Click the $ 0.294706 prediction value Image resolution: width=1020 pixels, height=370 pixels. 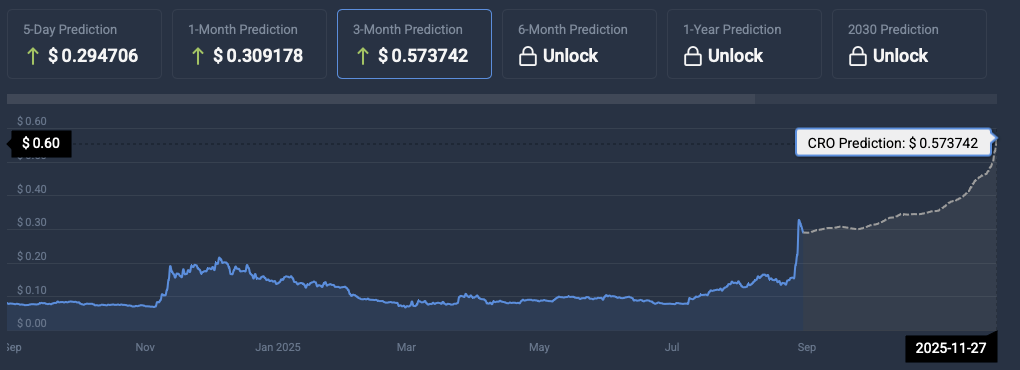tap(93, 57)
